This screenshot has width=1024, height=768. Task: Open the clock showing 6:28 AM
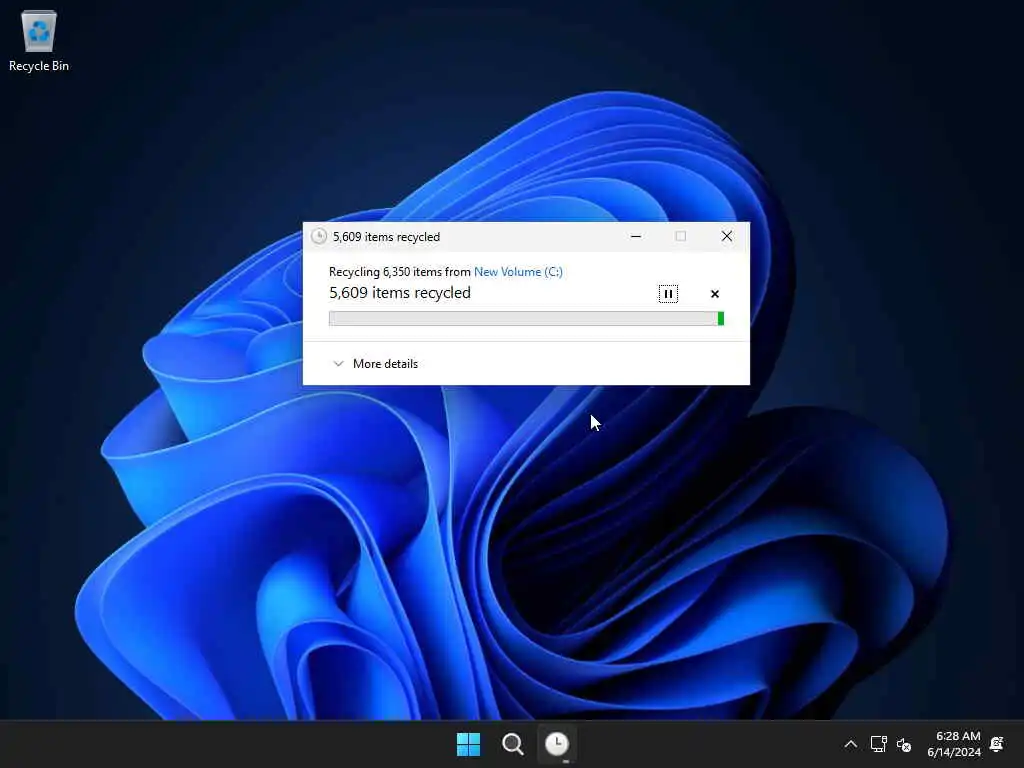pyautogui.click(x=953, y=744)
